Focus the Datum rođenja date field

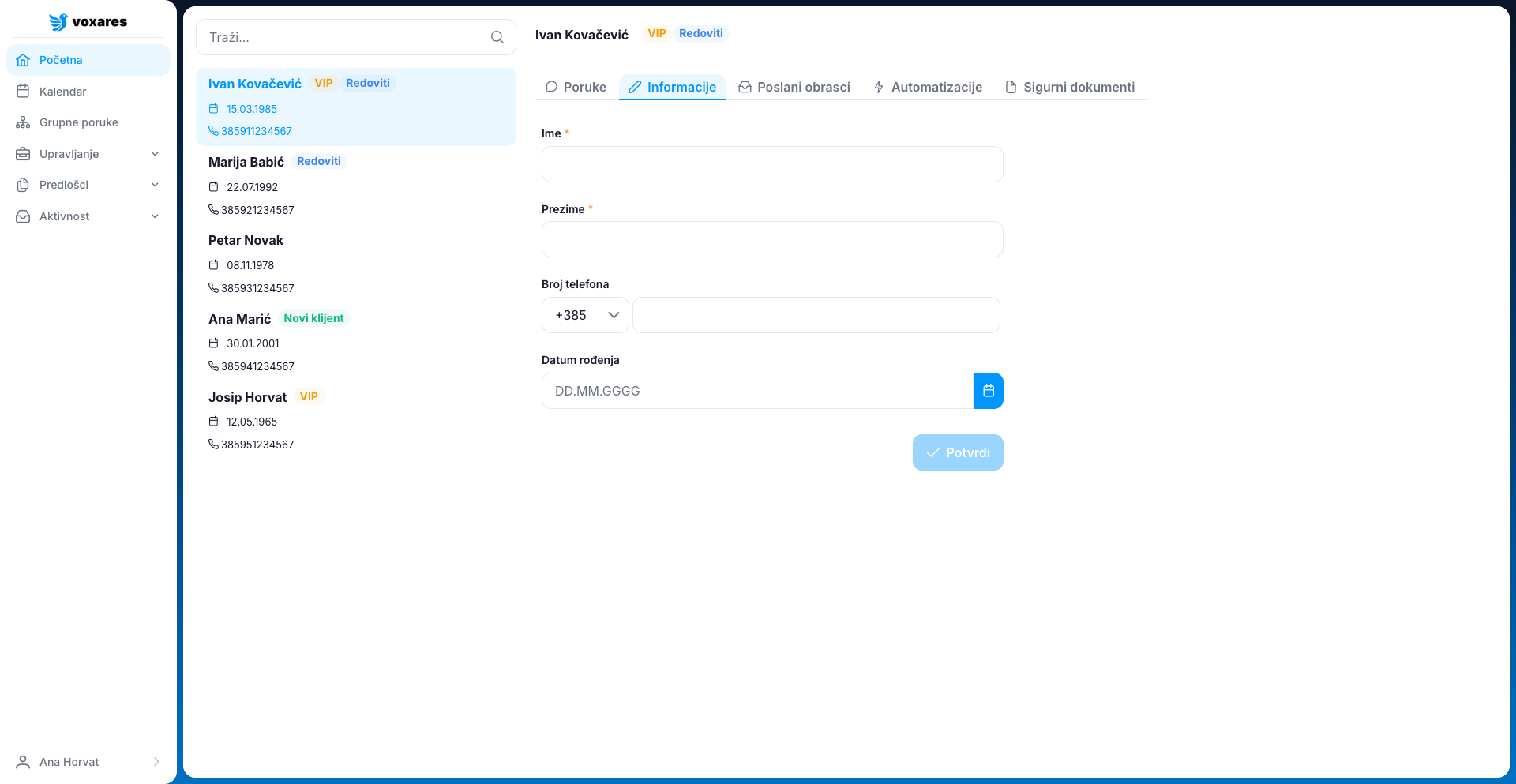pos(756,391)
